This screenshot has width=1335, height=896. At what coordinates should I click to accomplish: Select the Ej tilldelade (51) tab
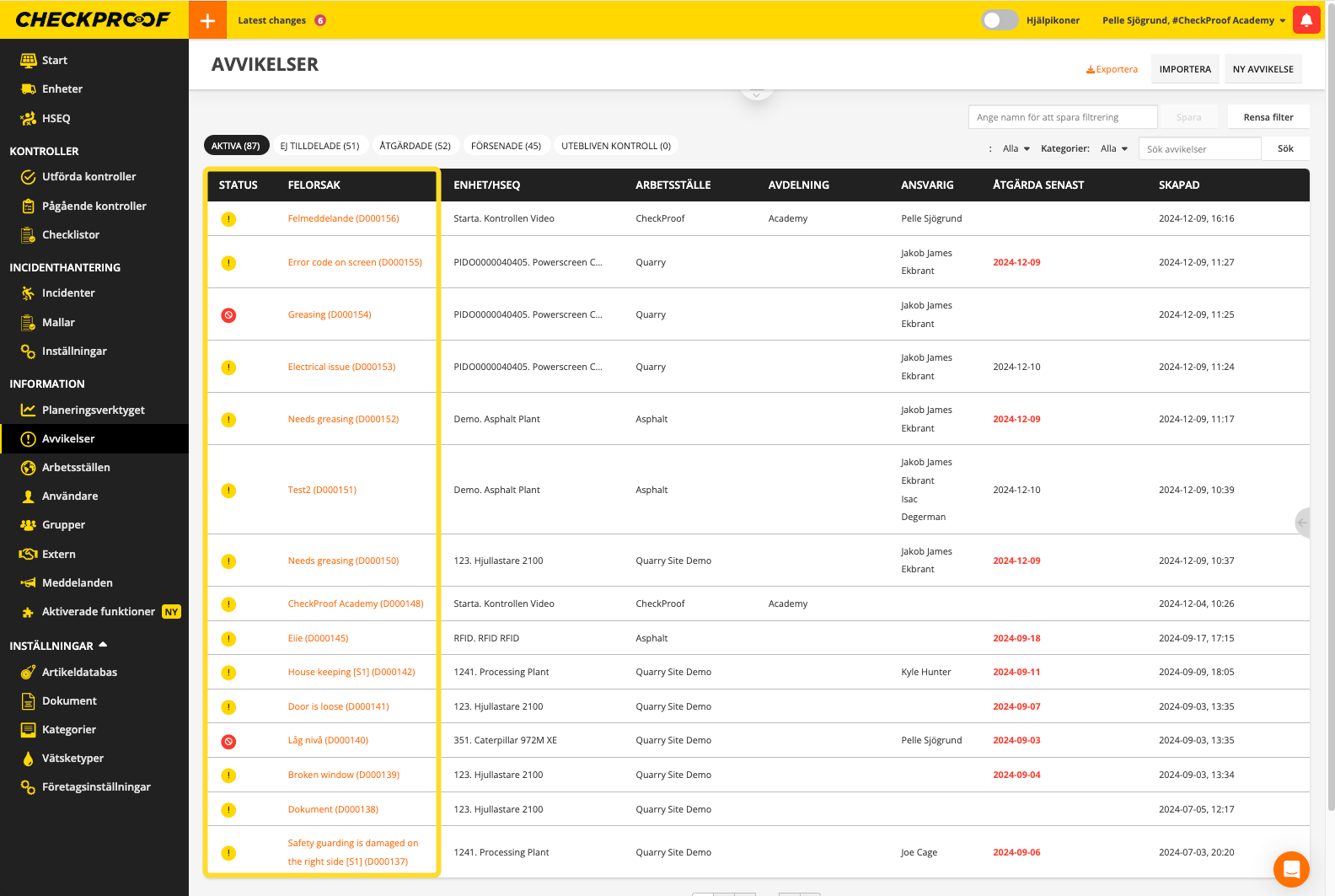point(319,146)
